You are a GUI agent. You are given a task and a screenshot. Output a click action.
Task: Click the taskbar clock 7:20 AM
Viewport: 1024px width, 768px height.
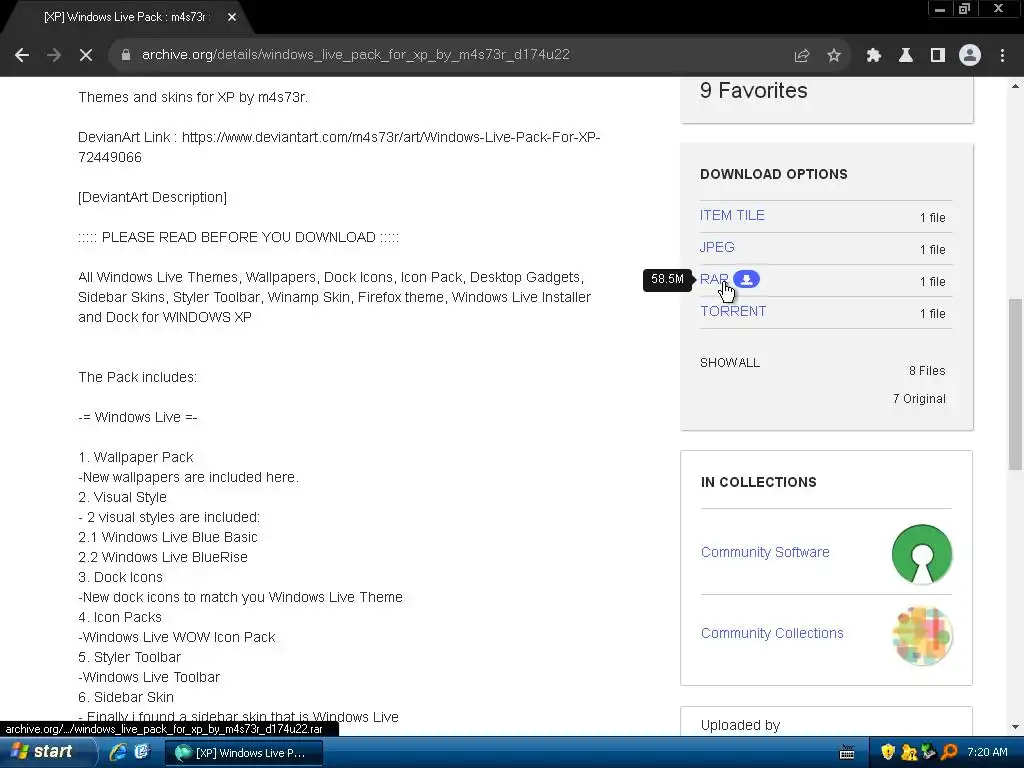987,752
